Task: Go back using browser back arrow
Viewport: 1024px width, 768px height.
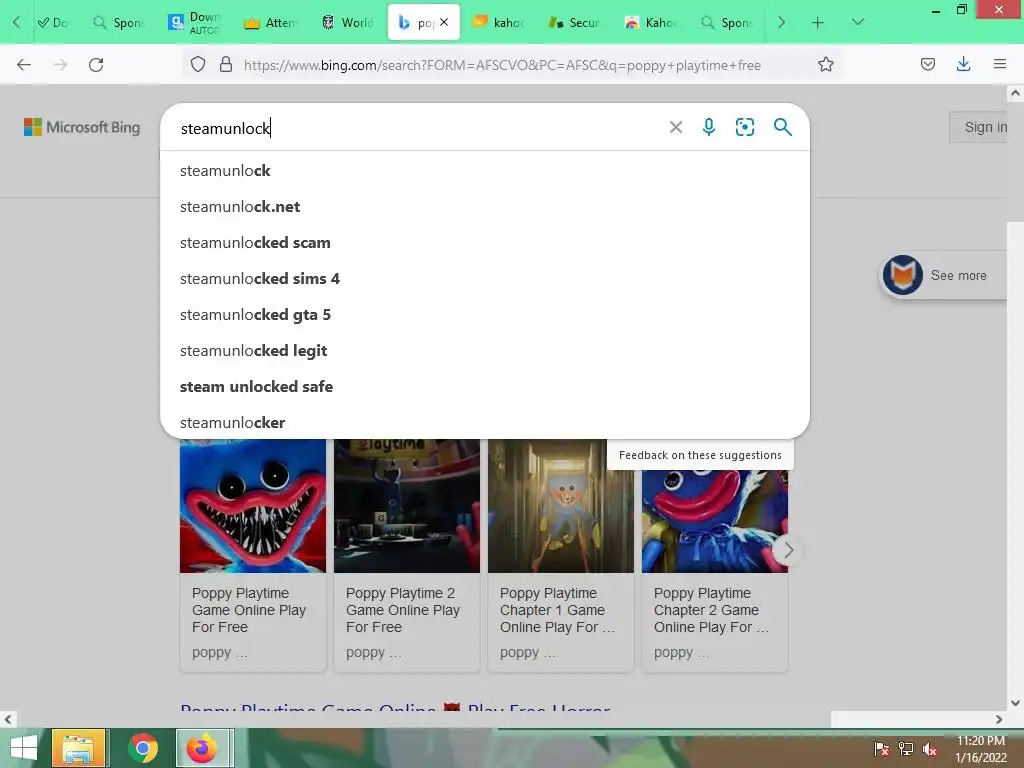Action: click(24, 65)
